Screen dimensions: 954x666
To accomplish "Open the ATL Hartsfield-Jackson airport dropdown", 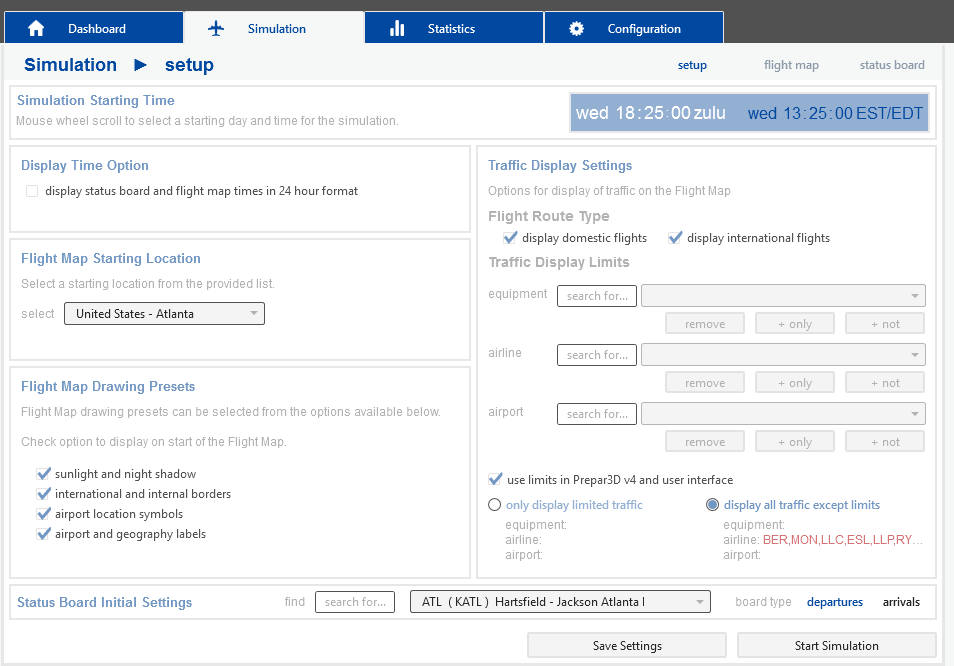I will point(560,602).
